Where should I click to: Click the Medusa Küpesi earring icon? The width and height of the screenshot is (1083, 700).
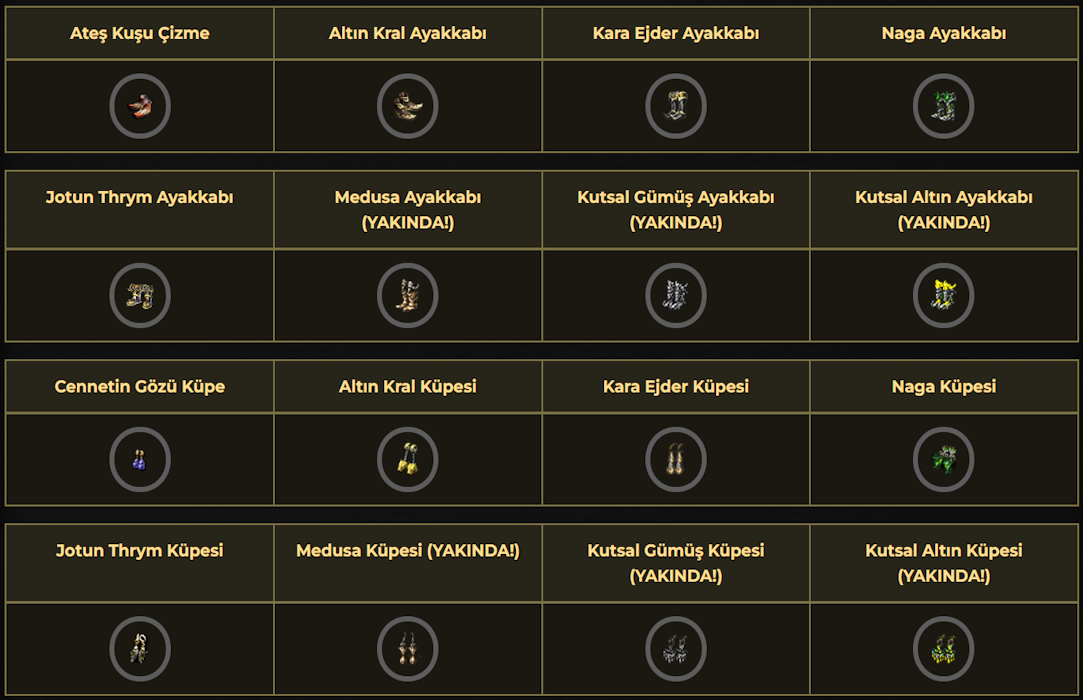408,648
